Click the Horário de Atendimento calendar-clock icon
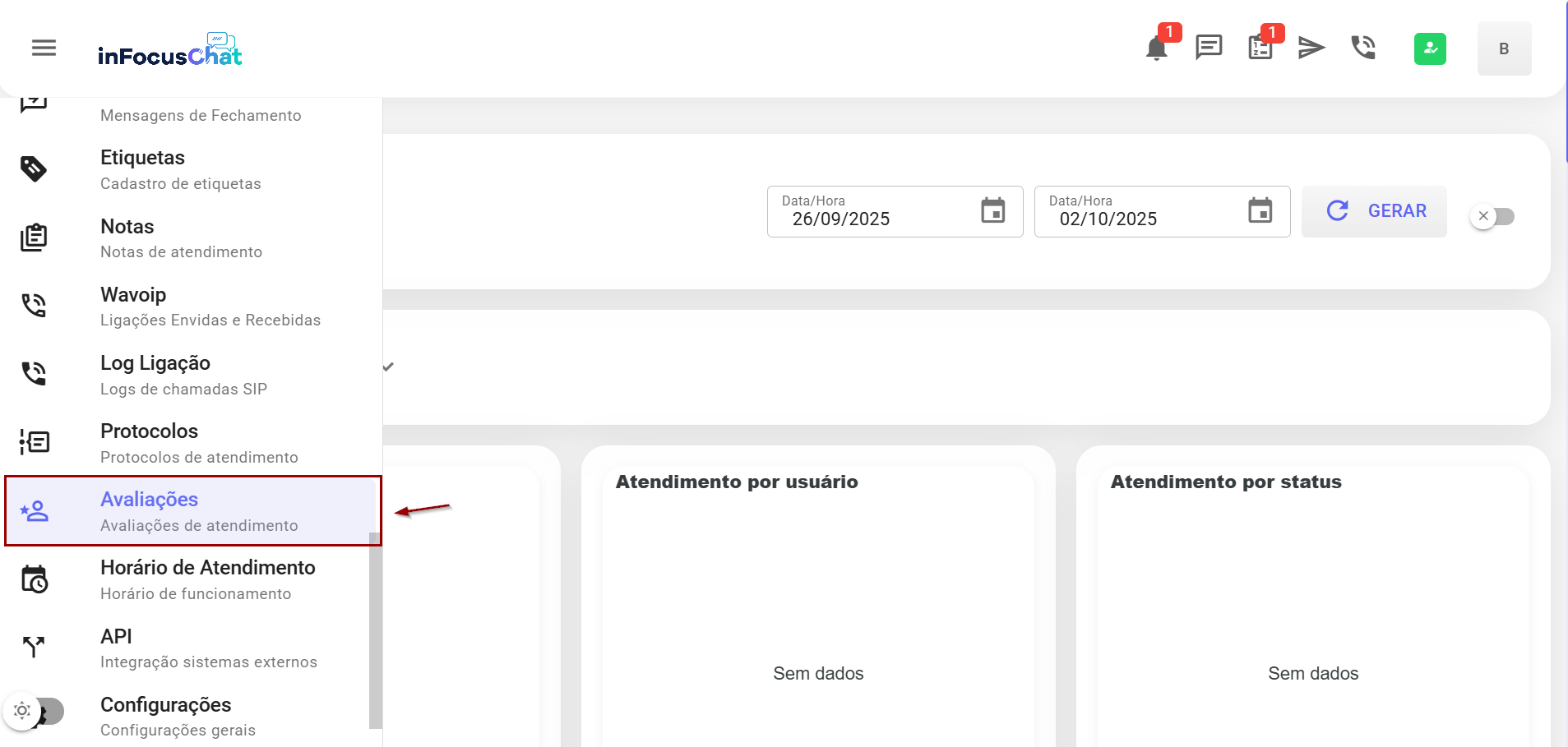1568x747 pixels. tap(34, 579)
